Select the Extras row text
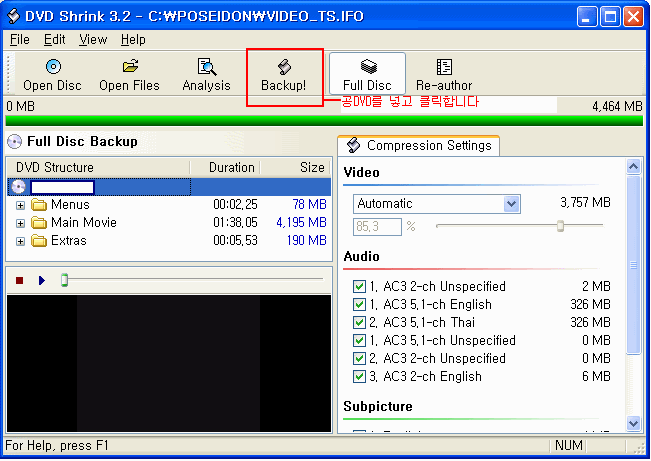 pyautogui.click(x=69, y=240)
